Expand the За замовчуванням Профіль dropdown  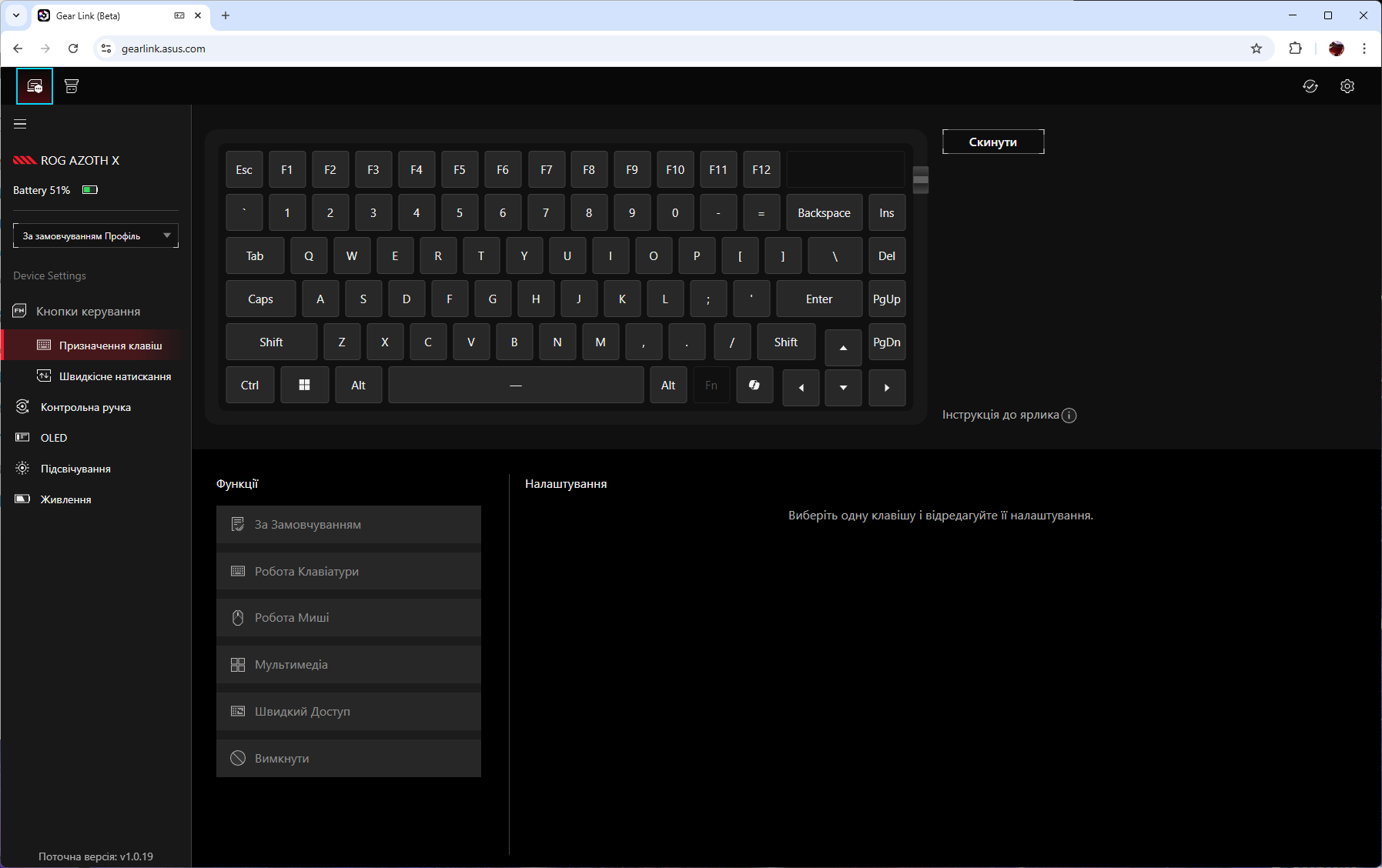[95, 235]
